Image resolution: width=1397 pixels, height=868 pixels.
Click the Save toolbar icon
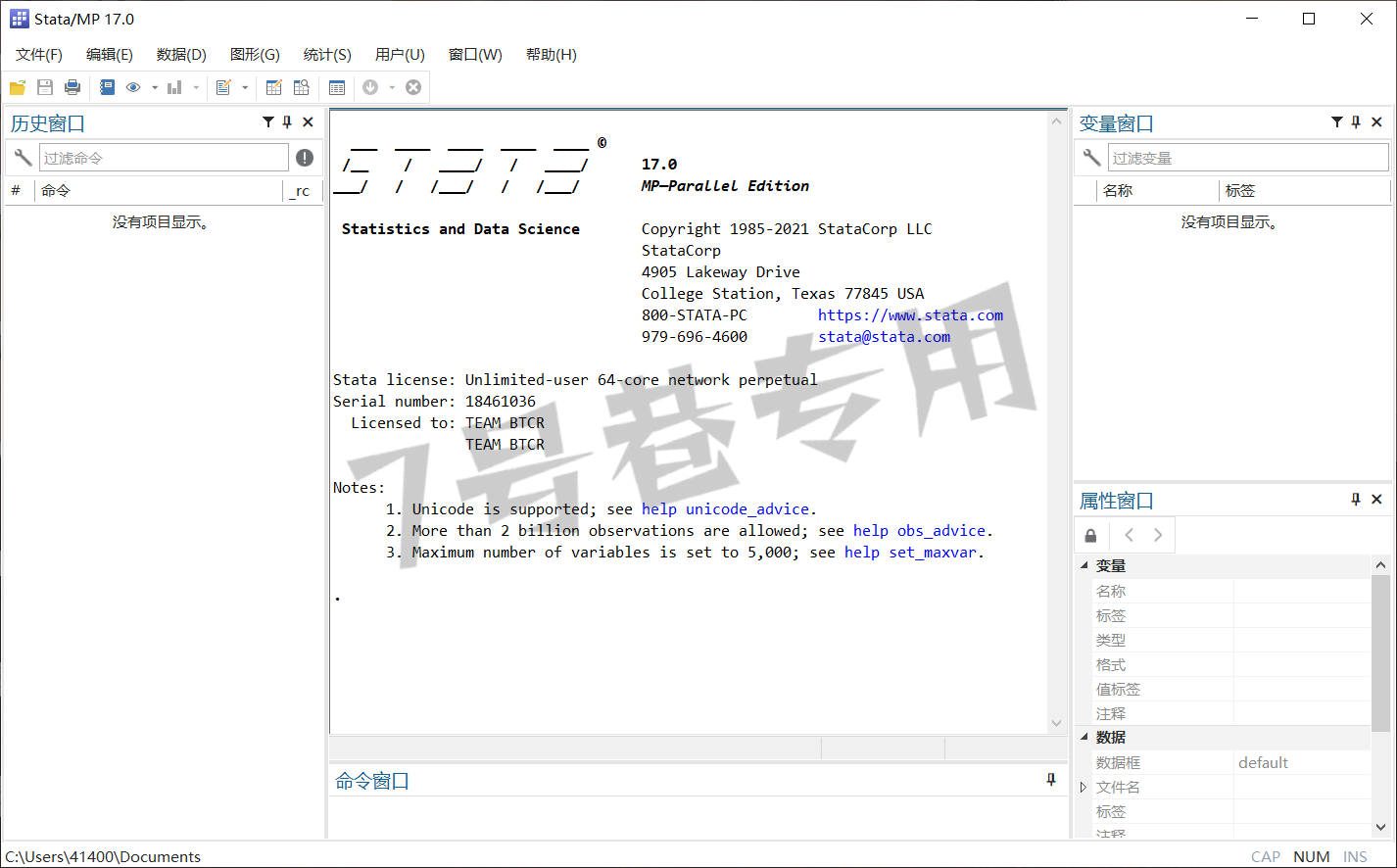(45, 87)
